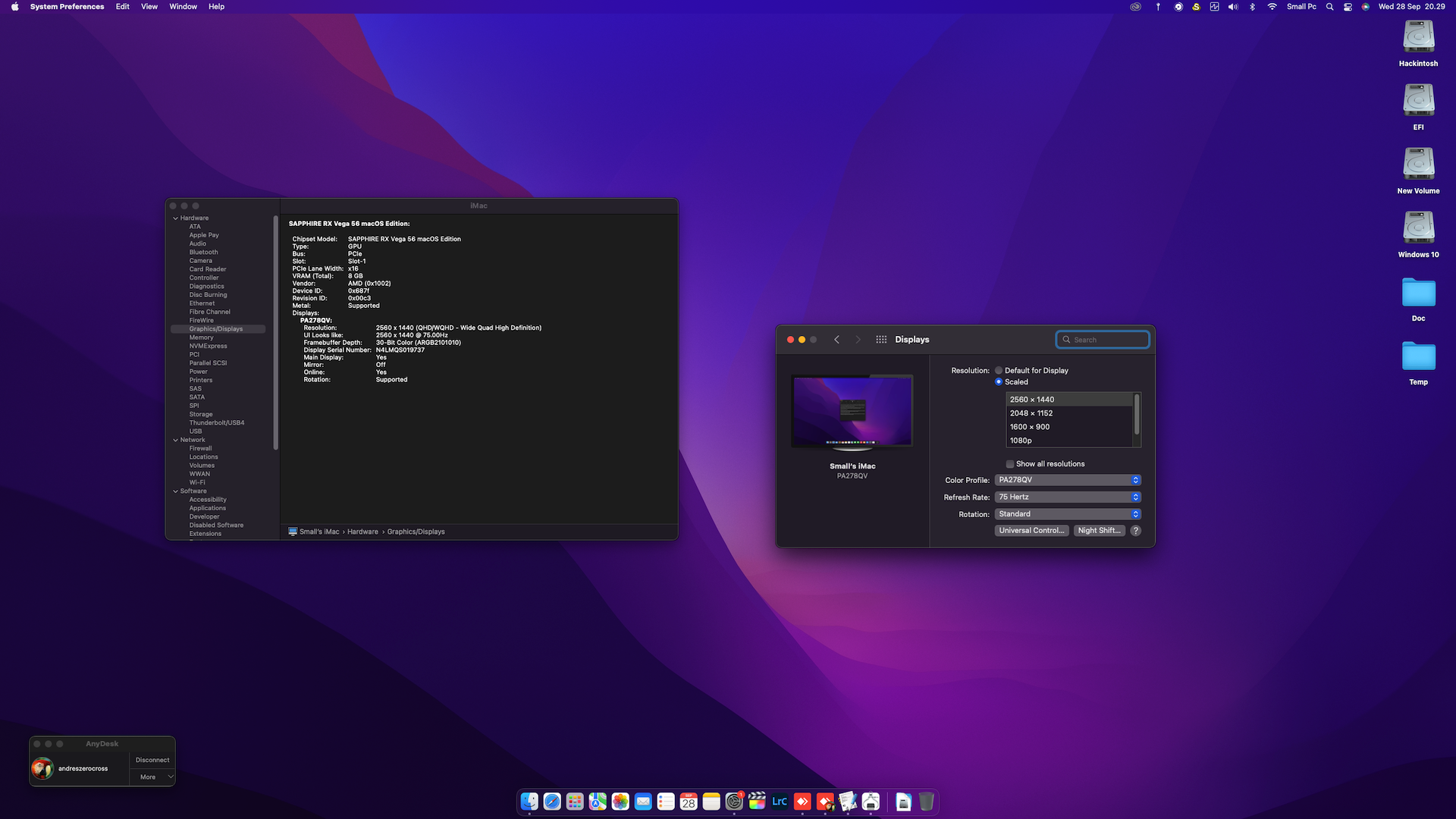Collapse the Software section in System Information
The image size is (1456, 819).
point(176,491)
